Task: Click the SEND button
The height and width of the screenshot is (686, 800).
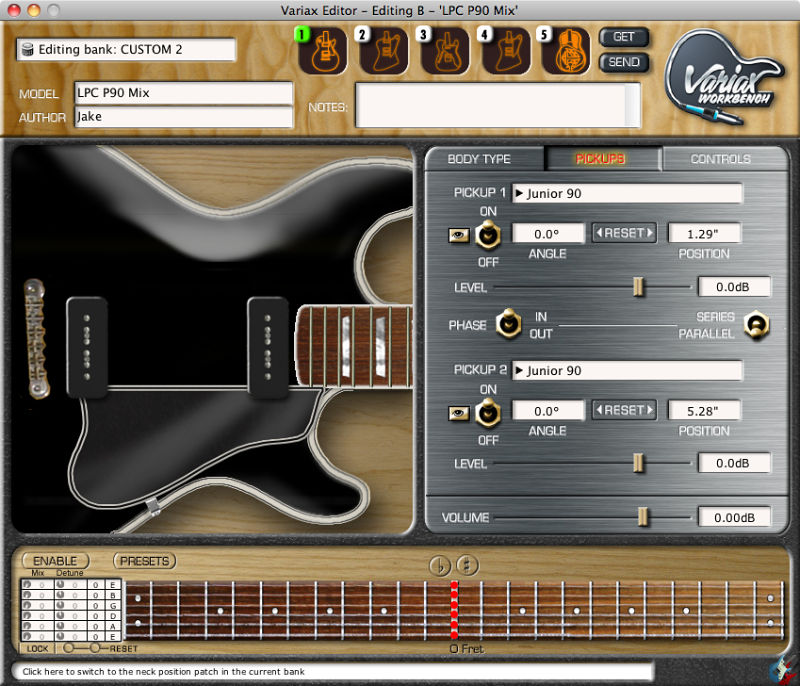Action: tap(623, 62)
